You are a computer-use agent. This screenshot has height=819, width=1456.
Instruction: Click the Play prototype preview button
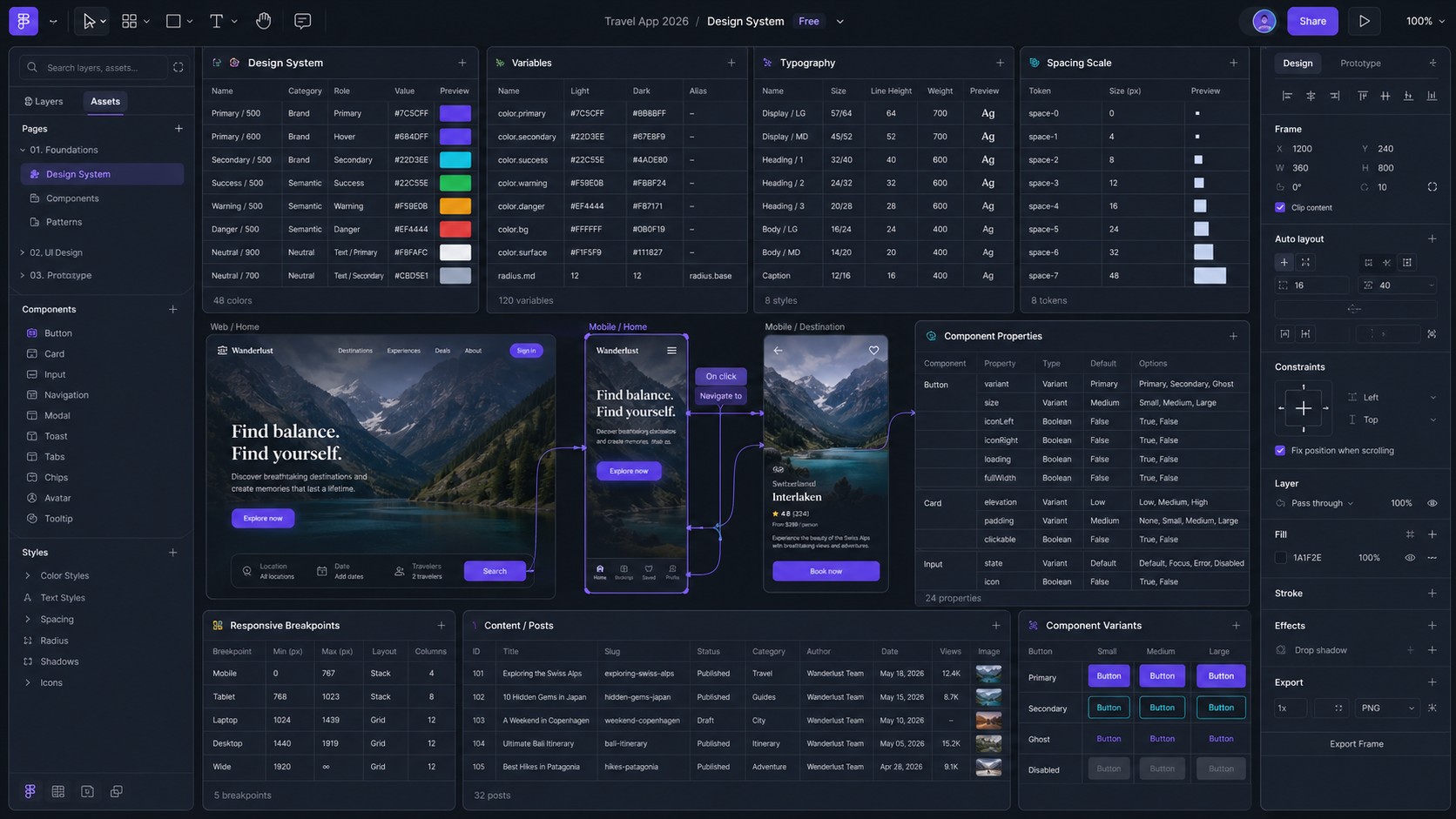point(1364,21)
